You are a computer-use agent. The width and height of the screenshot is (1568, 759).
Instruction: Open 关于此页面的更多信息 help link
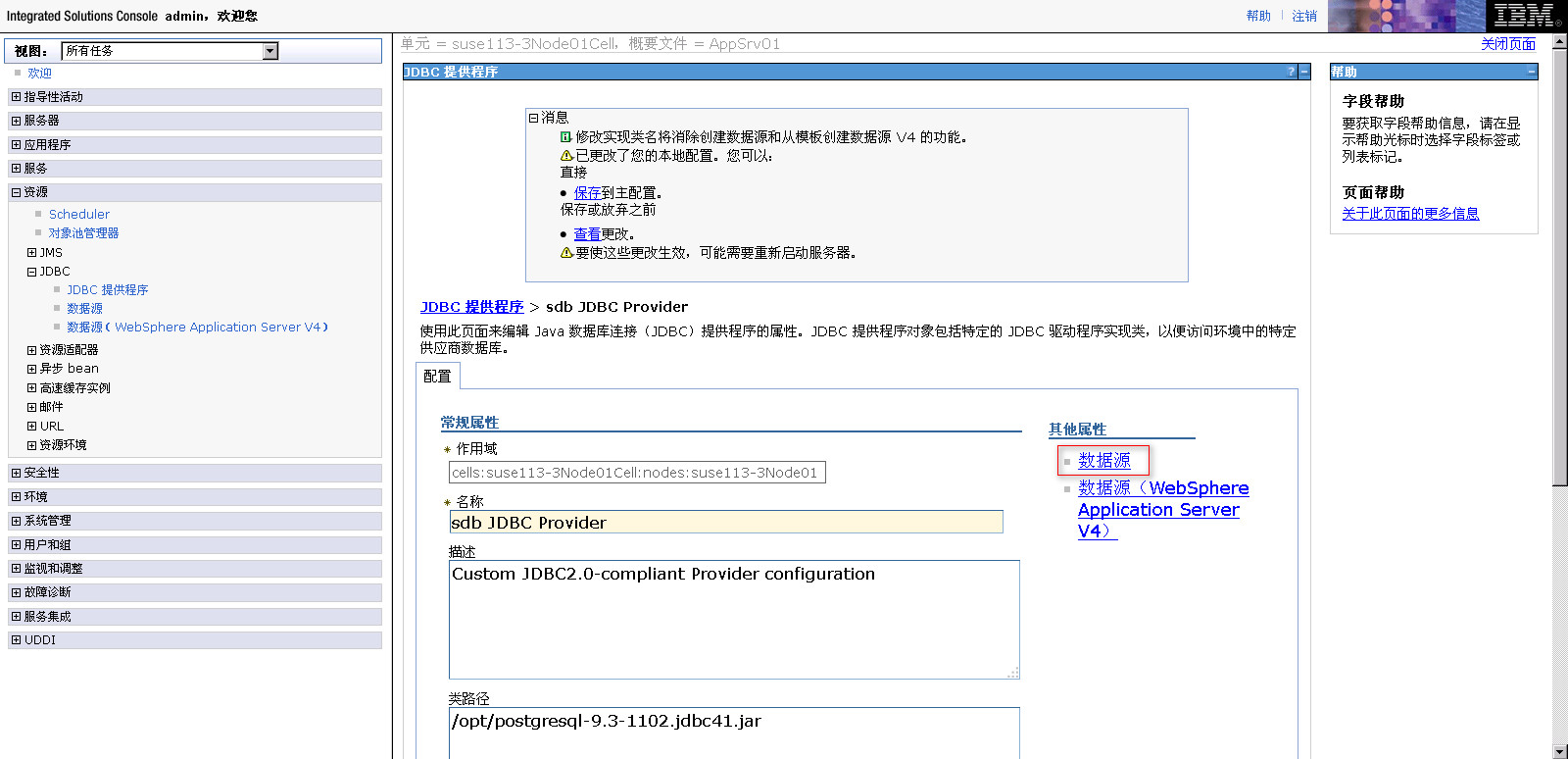(x=1410, y=214)
